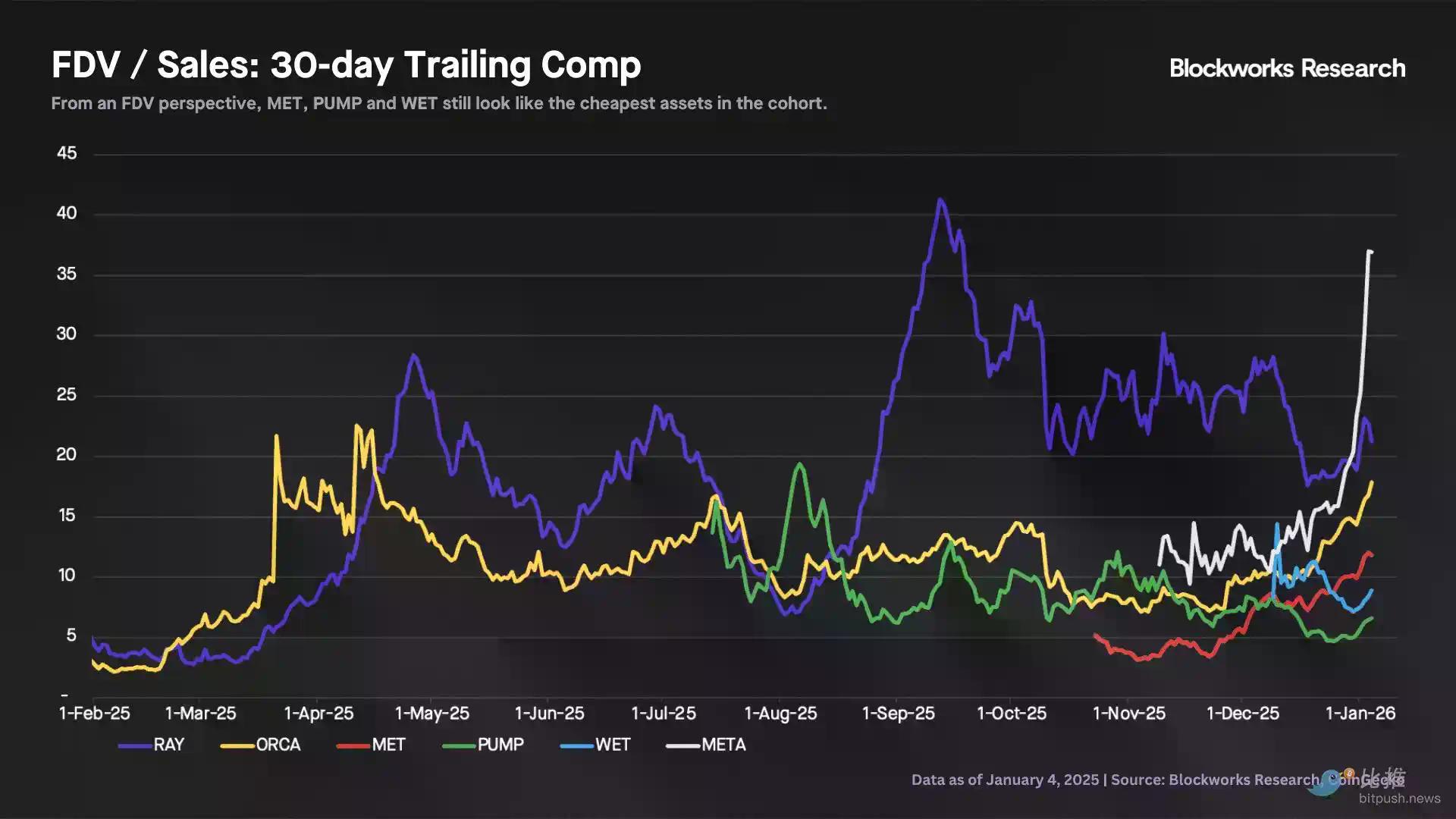
Task: Click the META legend label
Action: tap(723, 745)
